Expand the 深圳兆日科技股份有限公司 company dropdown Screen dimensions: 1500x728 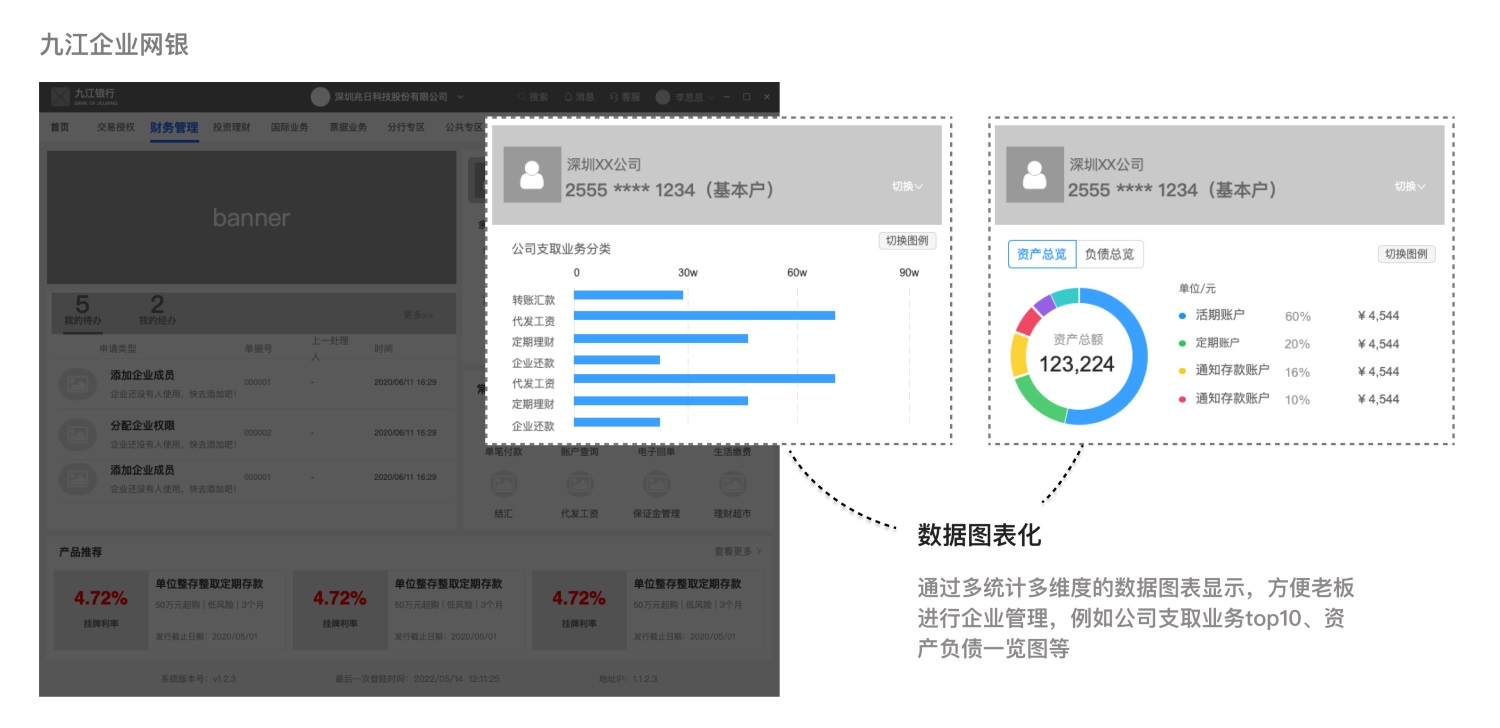pyautogui.click(x=460, y=97)
